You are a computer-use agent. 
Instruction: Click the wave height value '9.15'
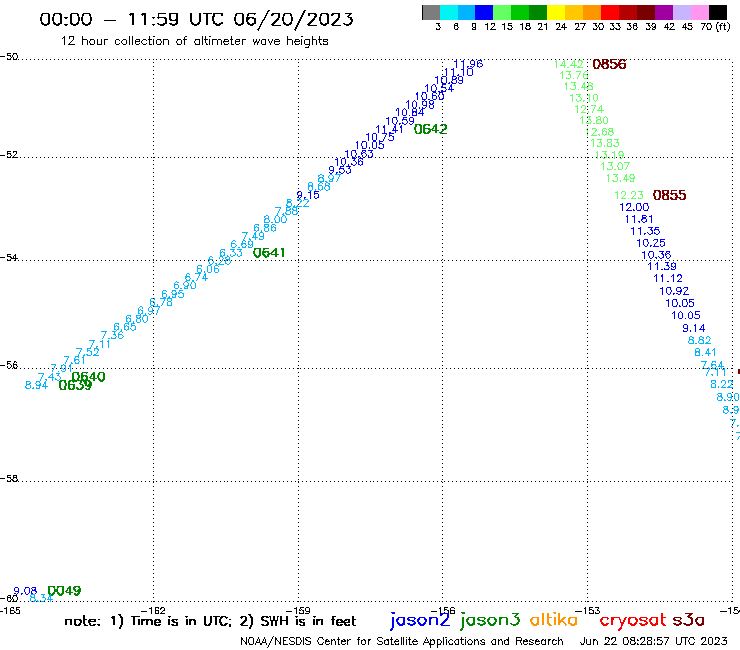[308, 195]
